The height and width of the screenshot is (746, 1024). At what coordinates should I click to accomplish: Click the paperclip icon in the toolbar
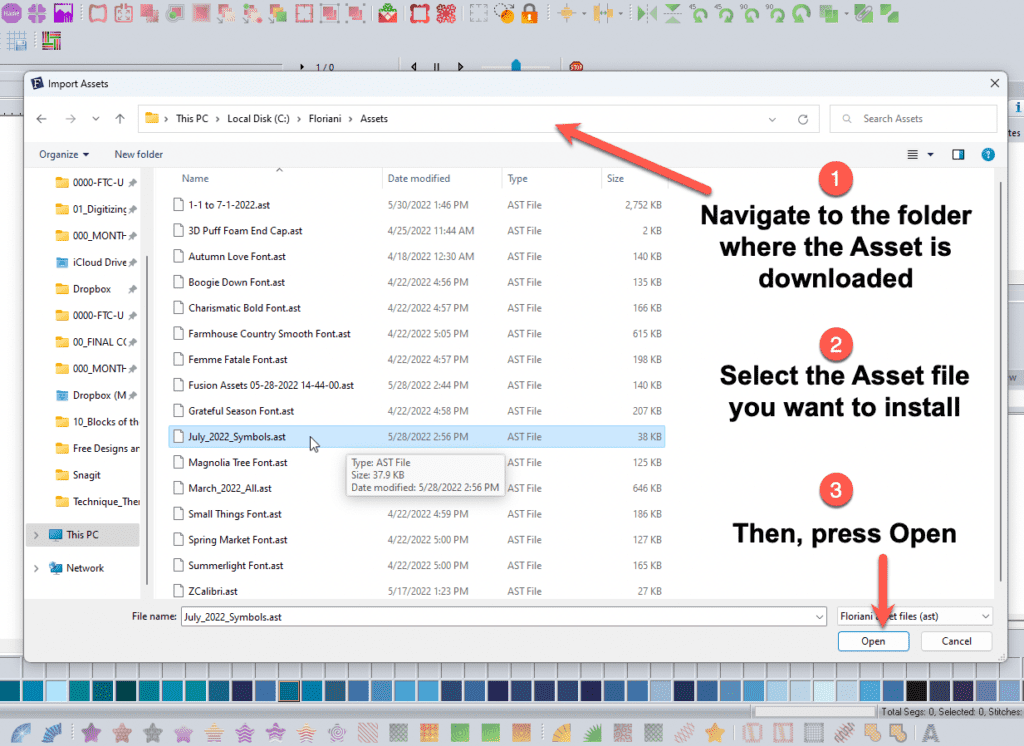[863, 13]
